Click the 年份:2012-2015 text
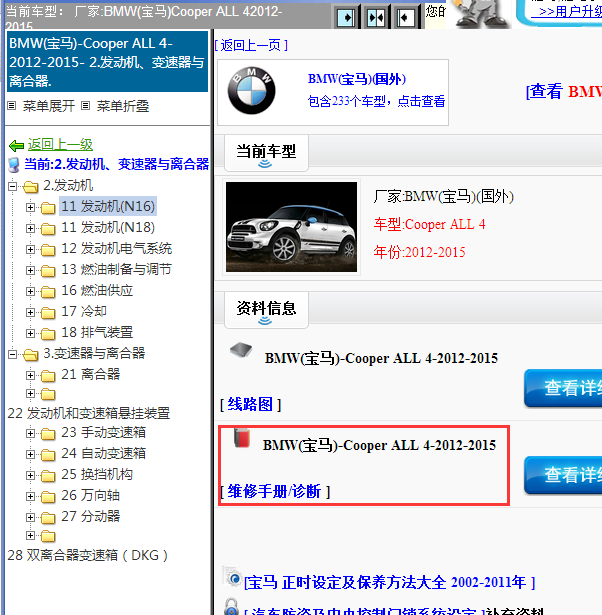The height and width of the screenshot is (615, 602). (x=419, y=252)
